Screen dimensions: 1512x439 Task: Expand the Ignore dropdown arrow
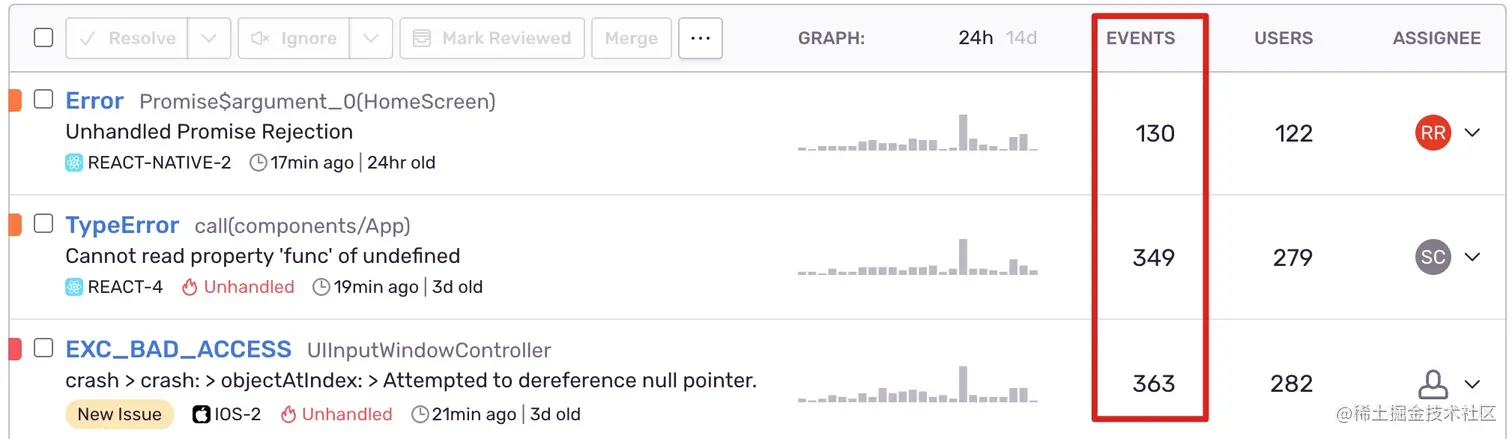point(370,38)
